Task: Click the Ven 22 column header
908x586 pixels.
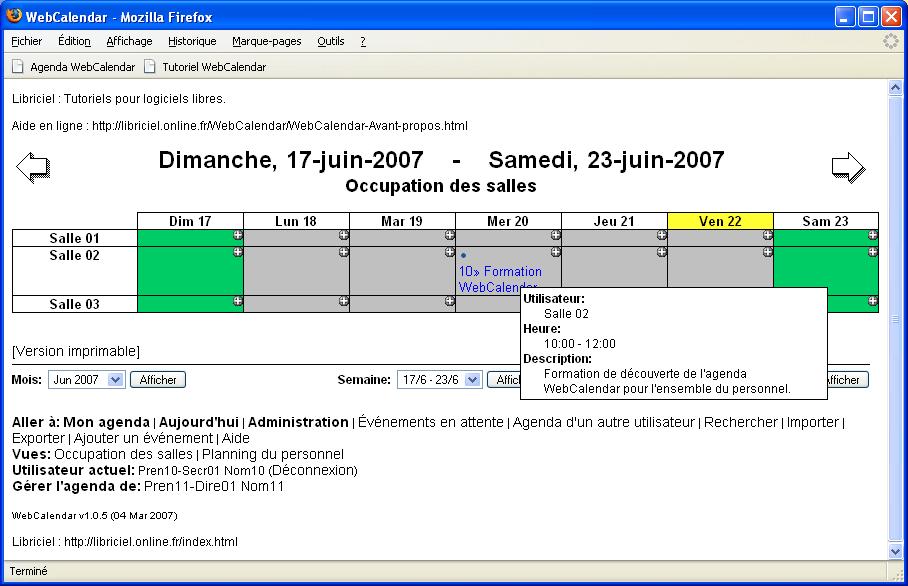Action: tap(720, 221)
